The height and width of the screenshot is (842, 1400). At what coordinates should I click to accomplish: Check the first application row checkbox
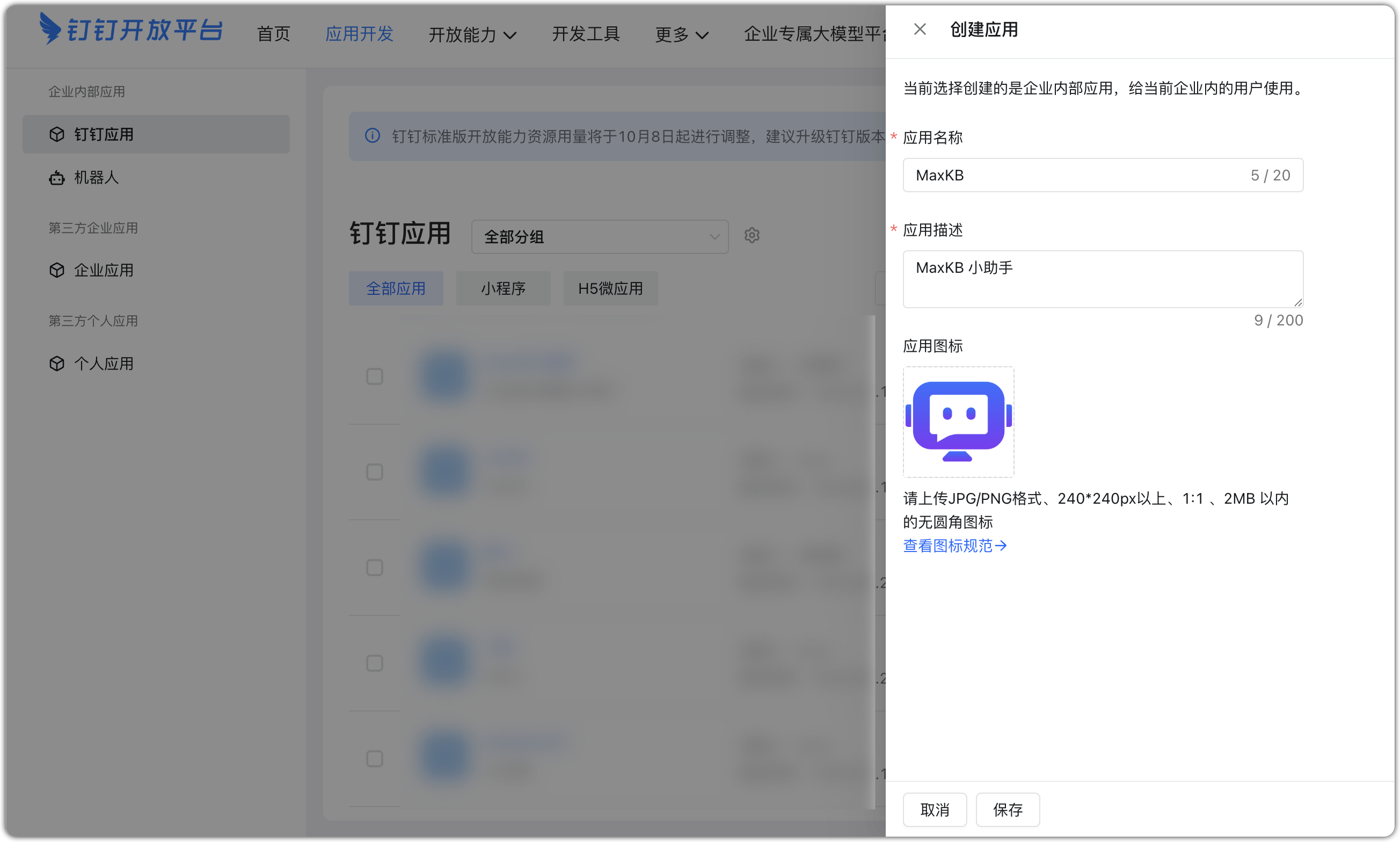[x=374, y=377]
